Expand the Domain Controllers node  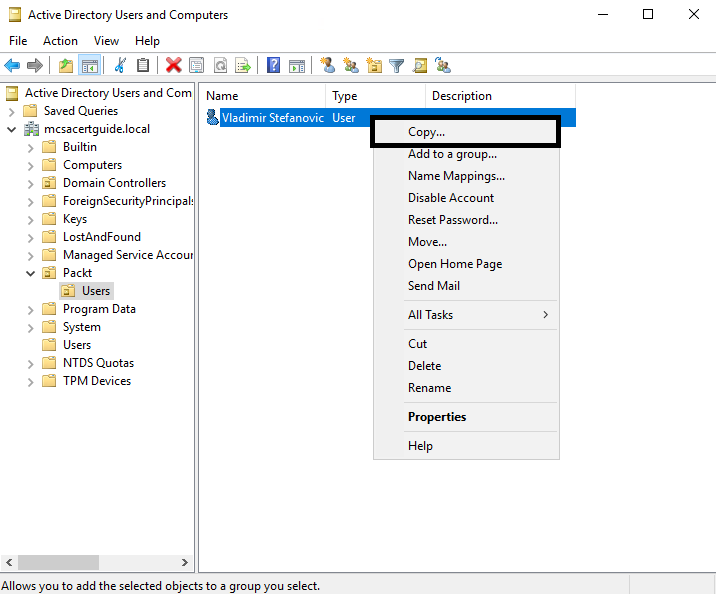30,183
